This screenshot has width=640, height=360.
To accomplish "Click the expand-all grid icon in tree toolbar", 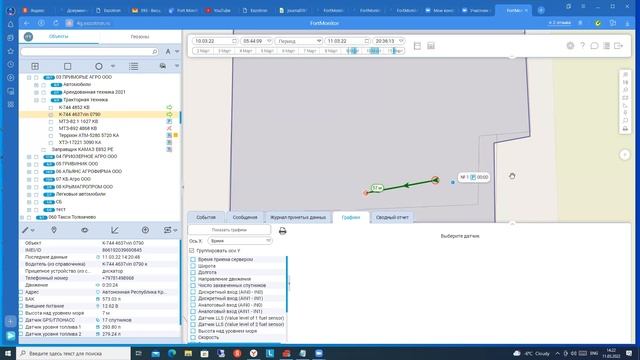I will point(35,66).
